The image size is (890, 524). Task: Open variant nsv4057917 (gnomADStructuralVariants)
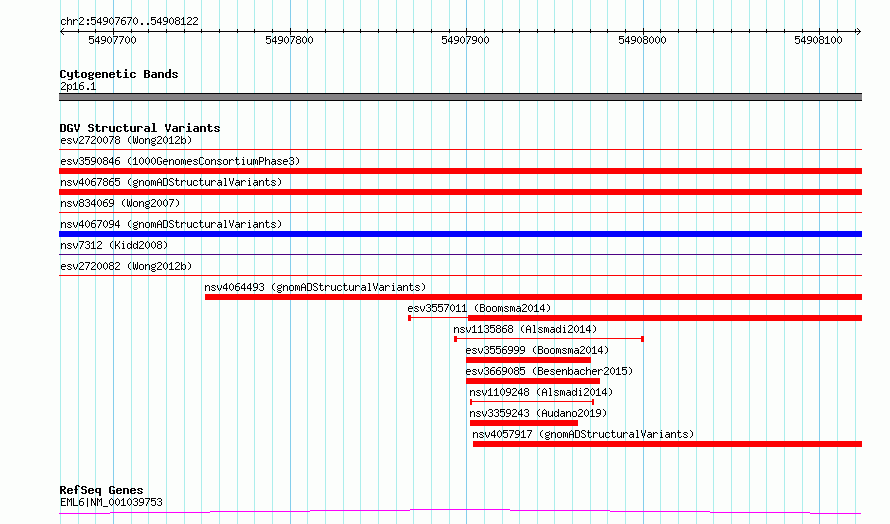point(583,434)
